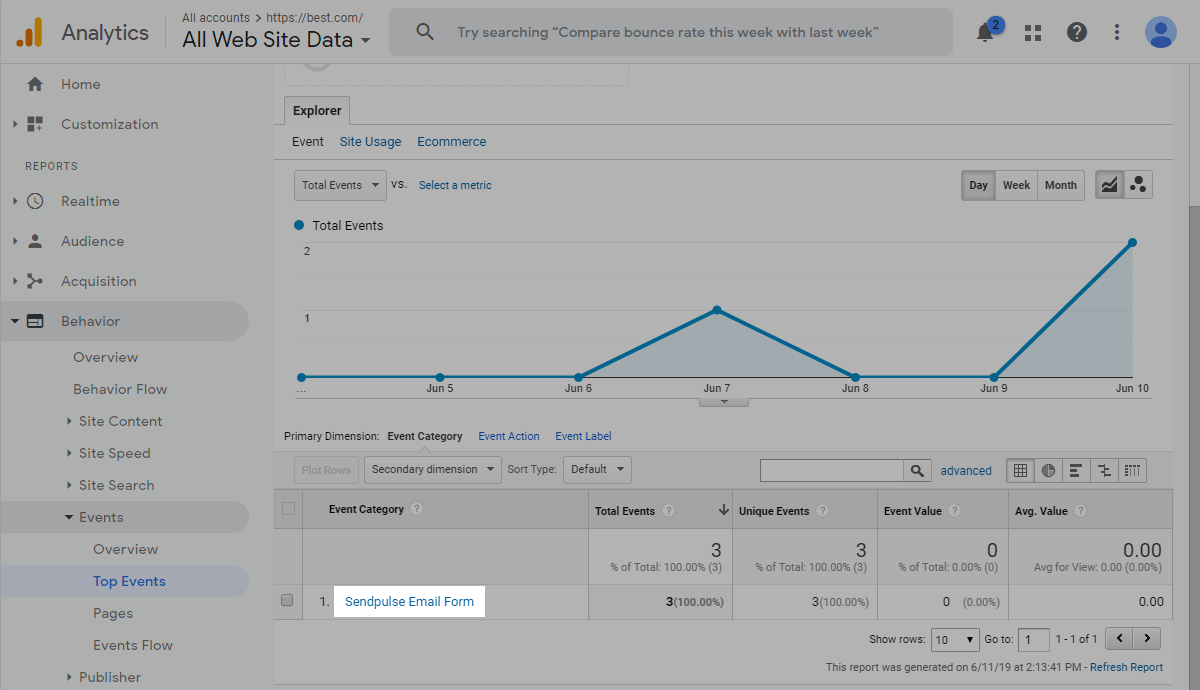Open the user account avatar
Screen dimensions: 1200x690
point(1160,32)
